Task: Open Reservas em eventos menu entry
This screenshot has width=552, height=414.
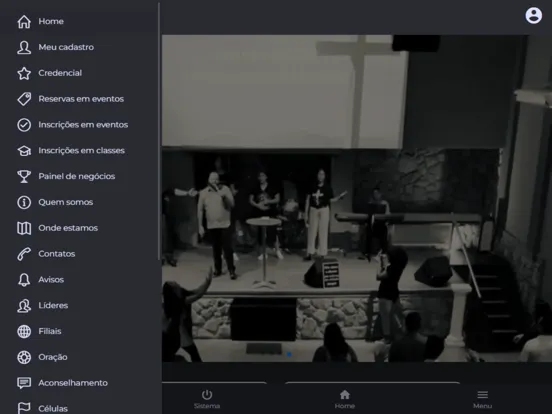Action: [81, 99]
